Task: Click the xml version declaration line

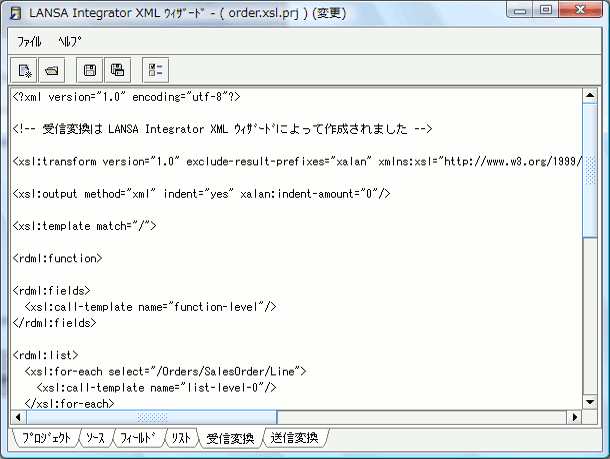Action: [x=126, y=96]
